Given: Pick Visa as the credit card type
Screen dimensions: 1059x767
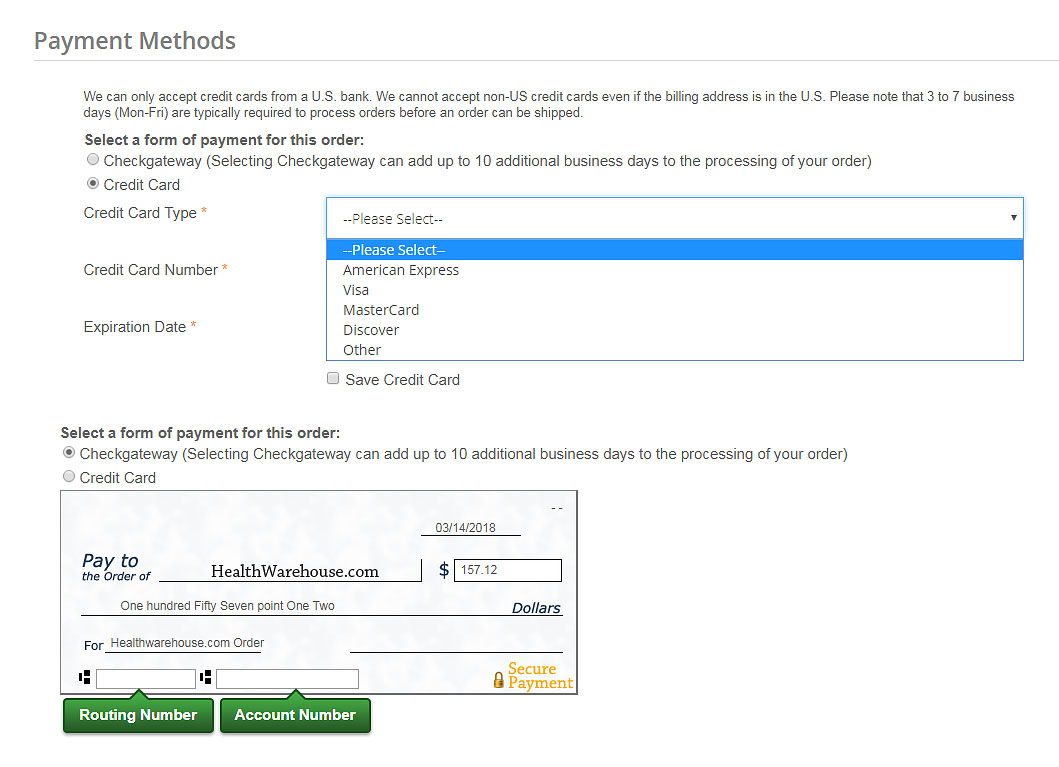Looking at the screenshot, I should pos(356,290).
